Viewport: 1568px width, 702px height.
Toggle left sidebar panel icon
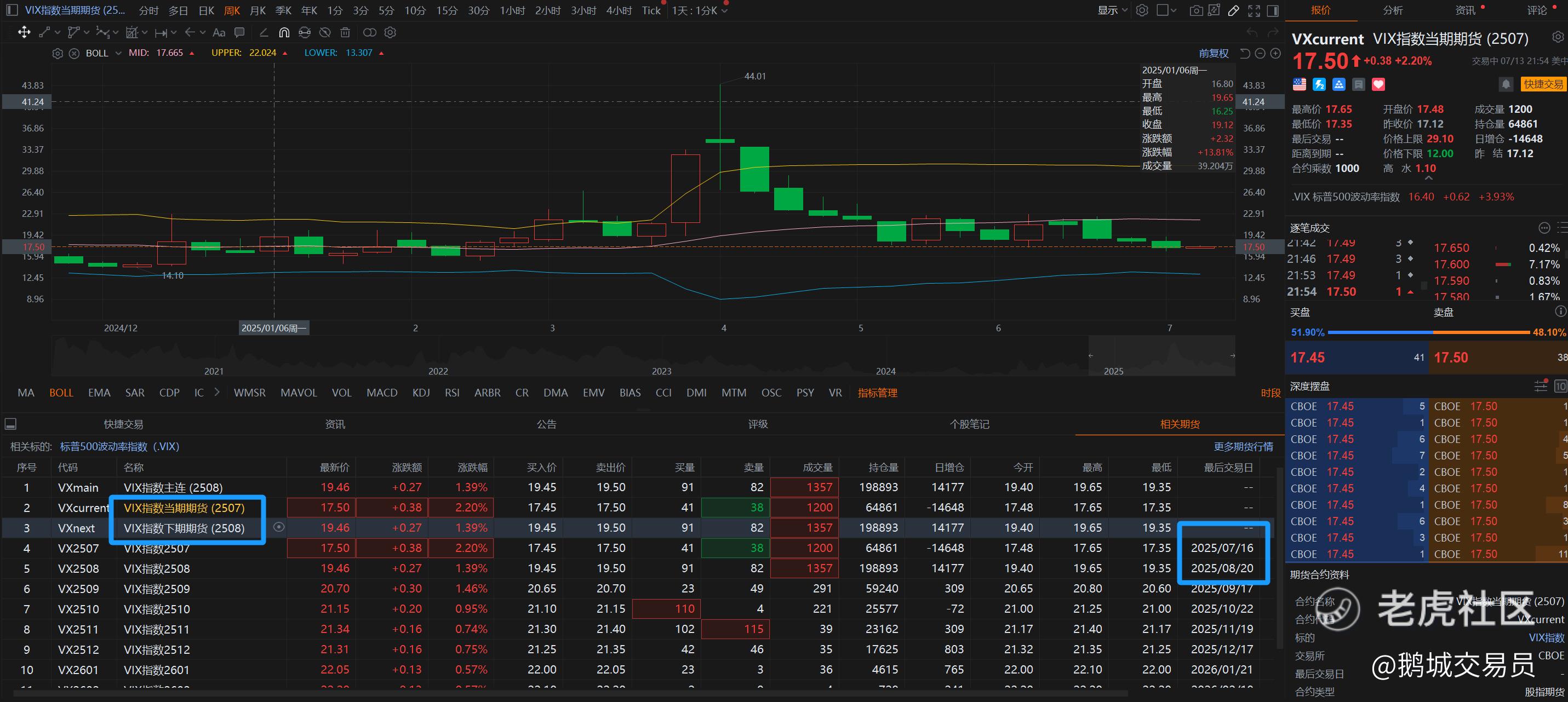click(12, 10)
